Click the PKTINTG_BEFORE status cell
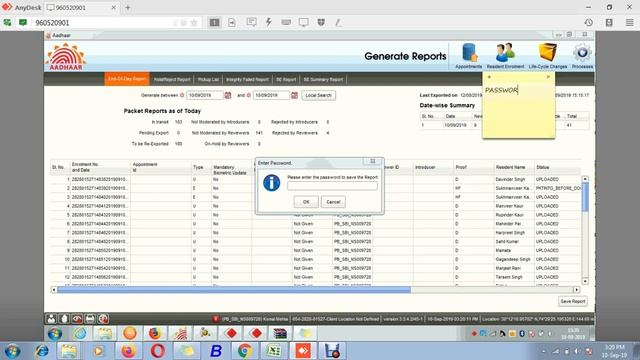 pyautogui.click(x=558, y=188)
